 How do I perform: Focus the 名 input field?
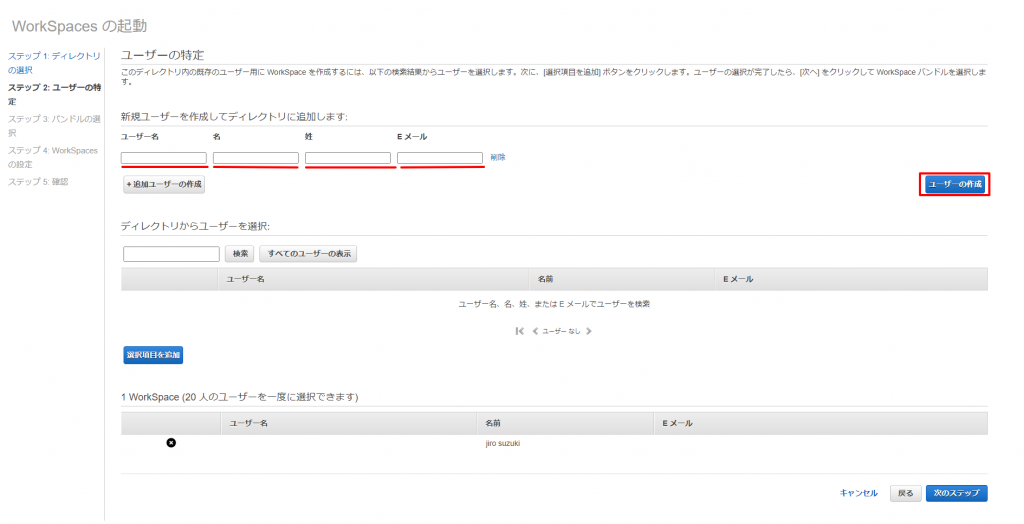(256, 158)
